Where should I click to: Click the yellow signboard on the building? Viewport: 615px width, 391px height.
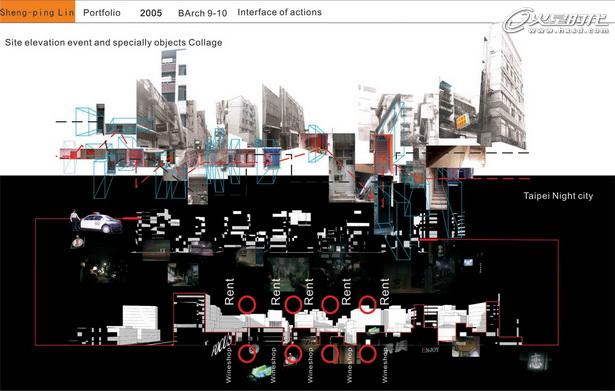click(x=462, y=121)
